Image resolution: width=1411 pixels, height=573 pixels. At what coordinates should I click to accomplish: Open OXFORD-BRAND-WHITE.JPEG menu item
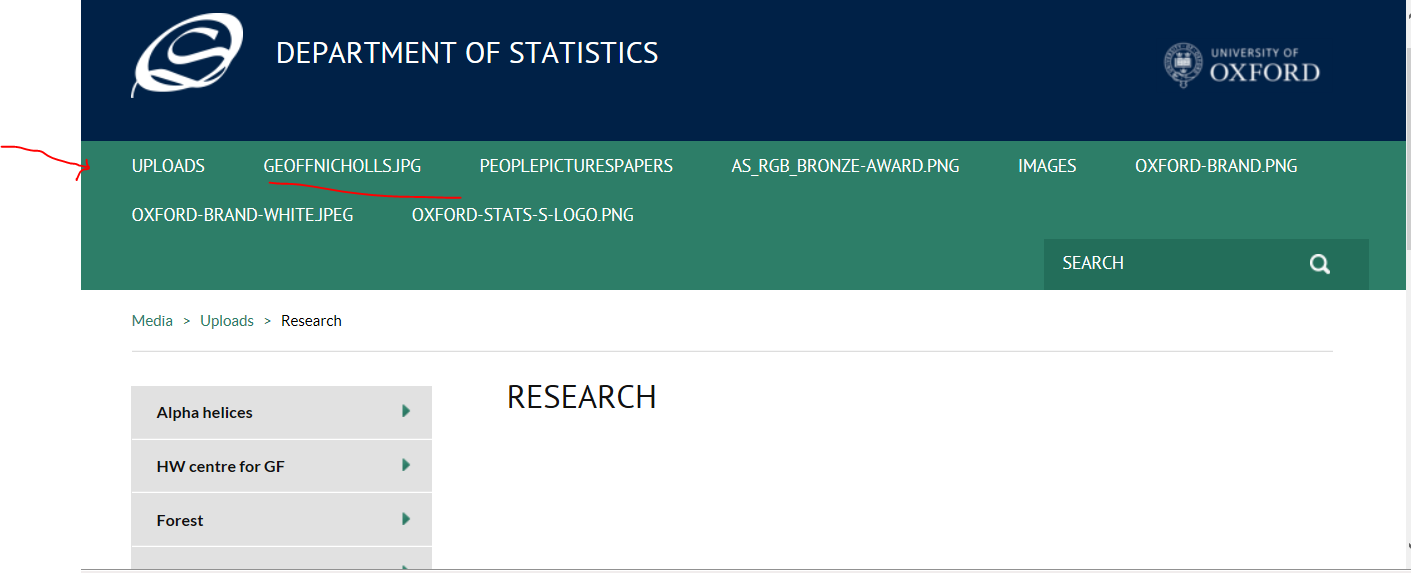(x=242, y=215)
